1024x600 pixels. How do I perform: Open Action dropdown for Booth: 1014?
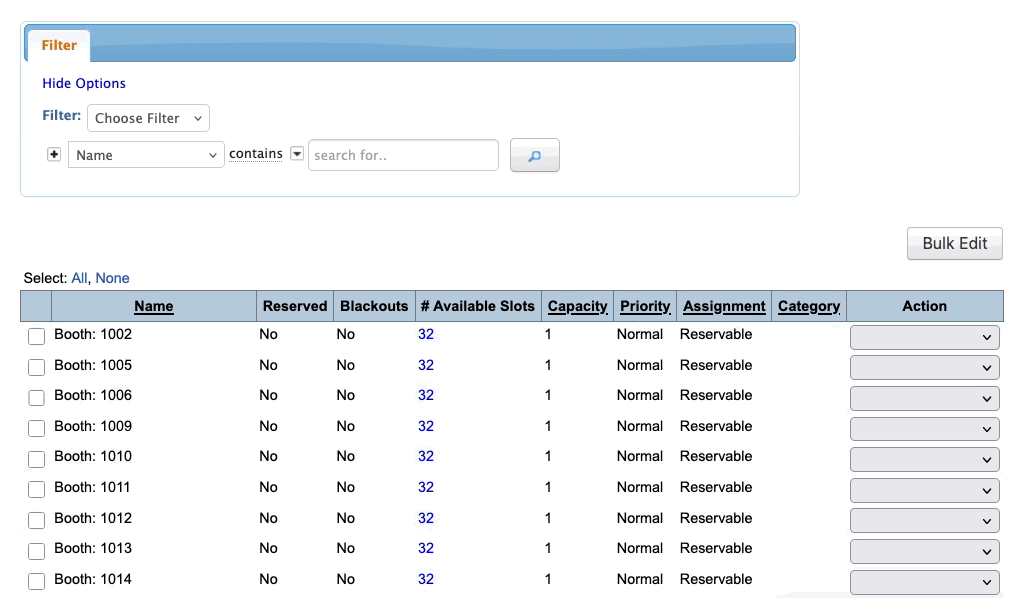(924, 582)
